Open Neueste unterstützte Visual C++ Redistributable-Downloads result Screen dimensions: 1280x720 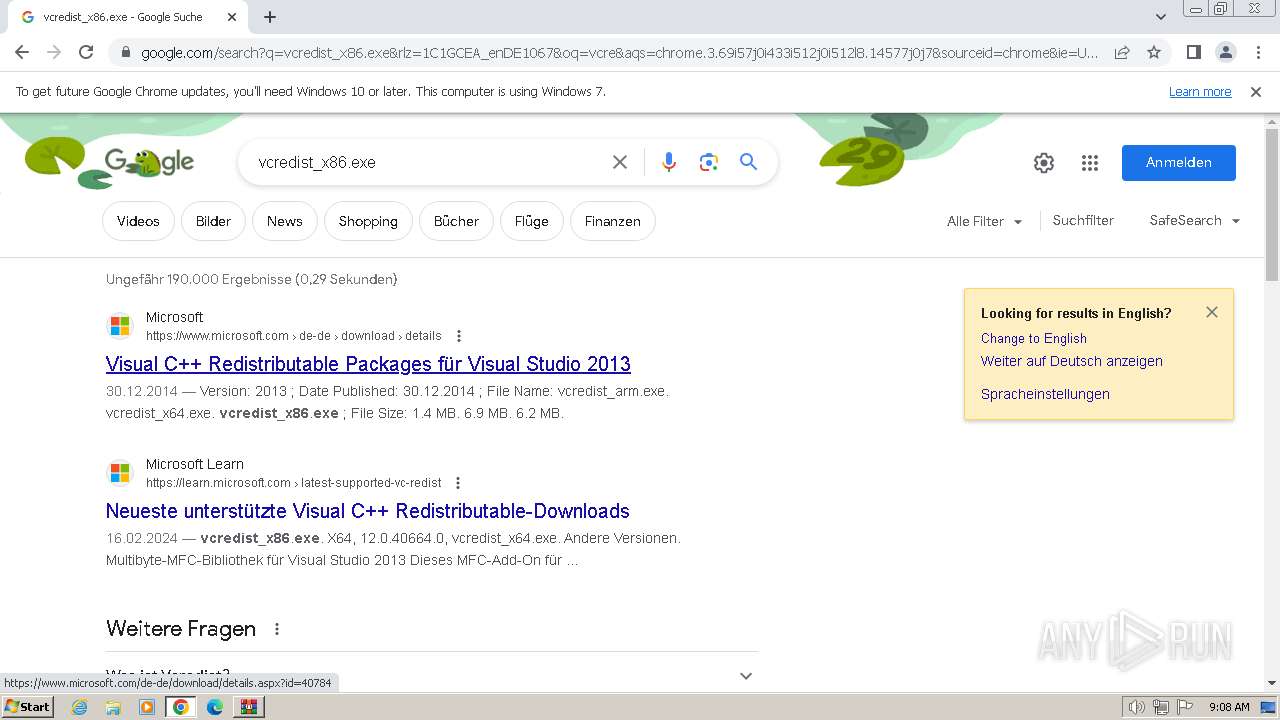(x=368, y=511)
